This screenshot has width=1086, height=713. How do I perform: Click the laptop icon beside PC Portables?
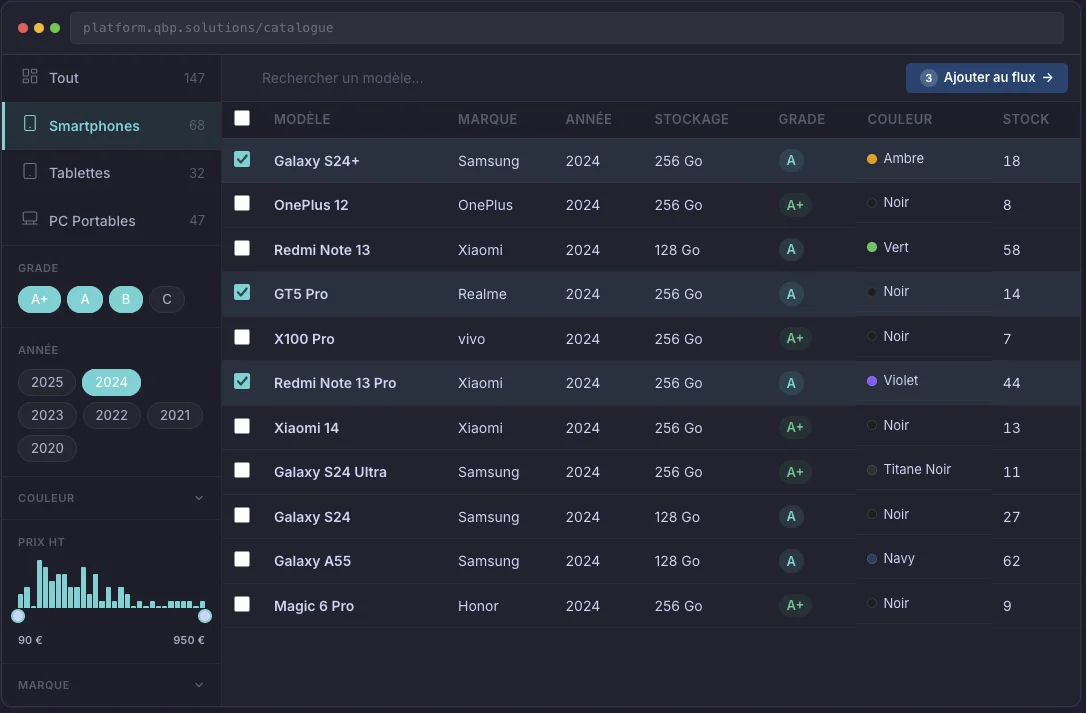(30, 219)
